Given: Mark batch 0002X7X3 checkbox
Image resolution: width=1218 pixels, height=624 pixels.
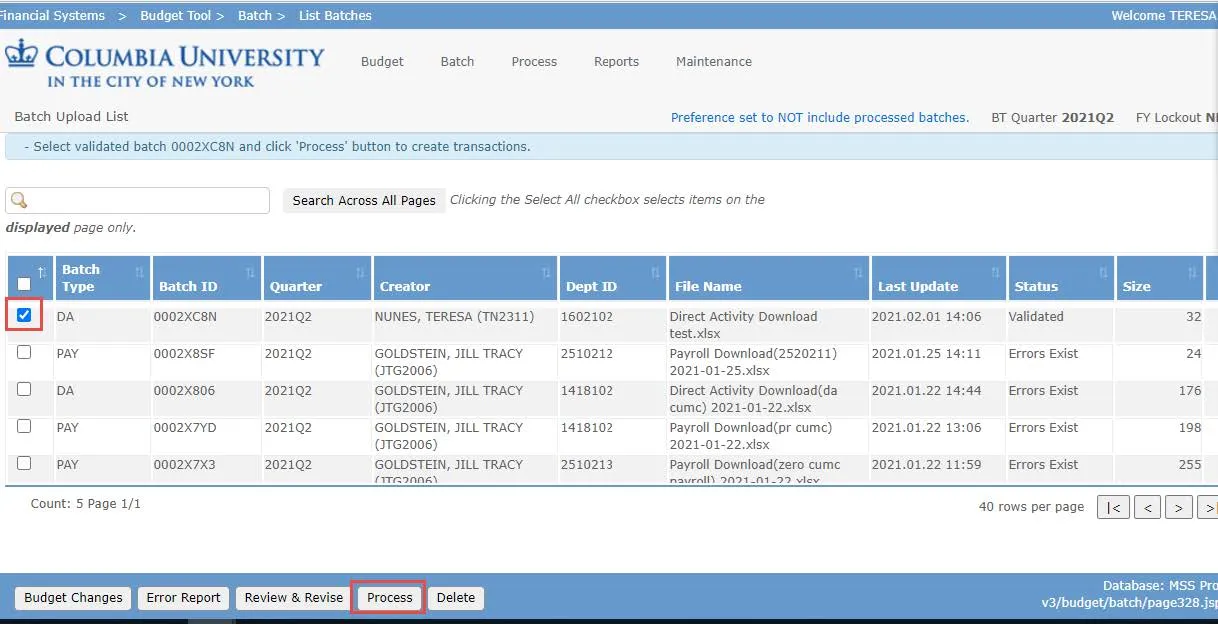Looking at the screenshot, I should [x=24, y=463].
